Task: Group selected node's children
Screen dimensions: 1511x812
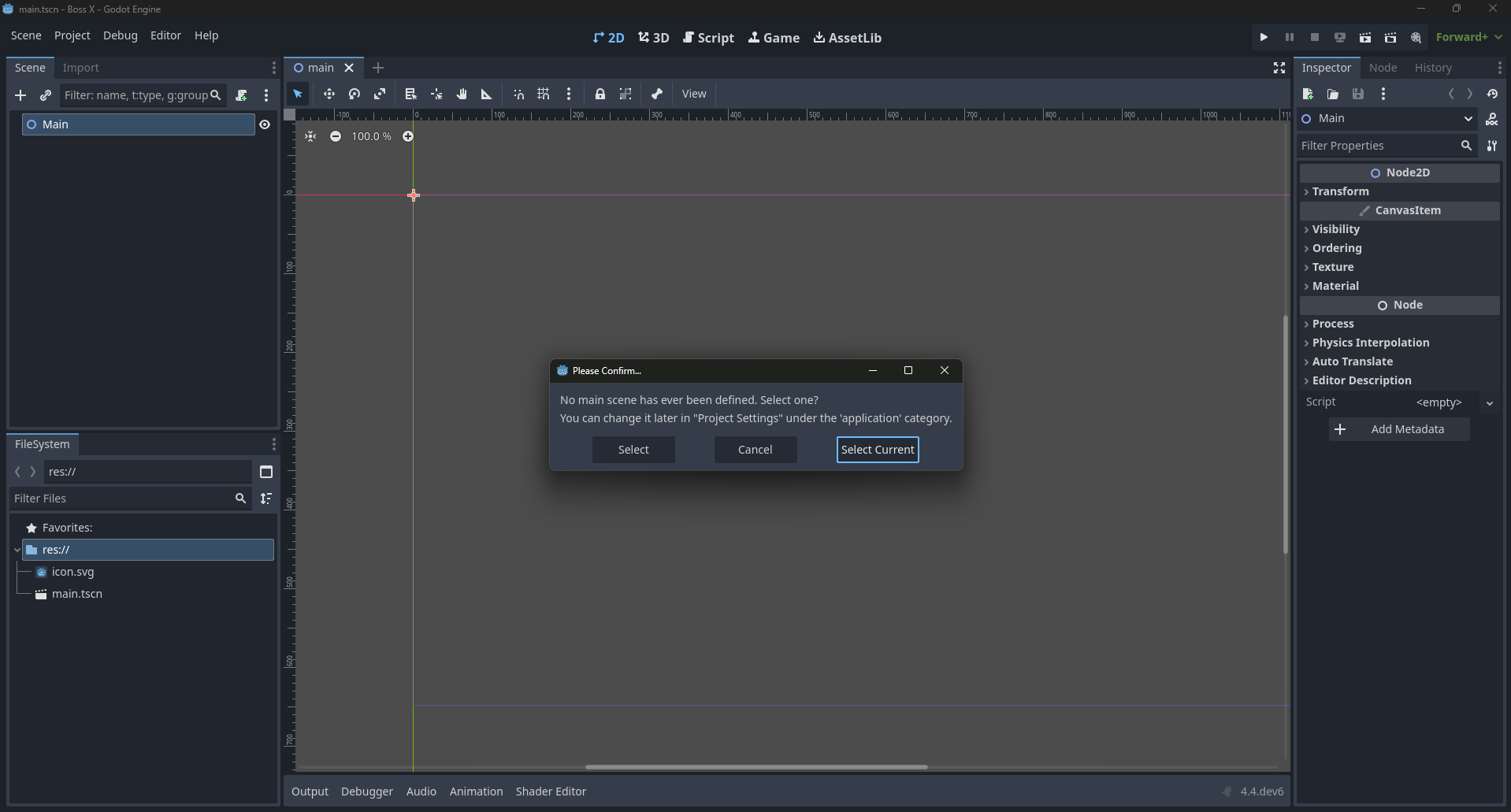Action: 626,94
